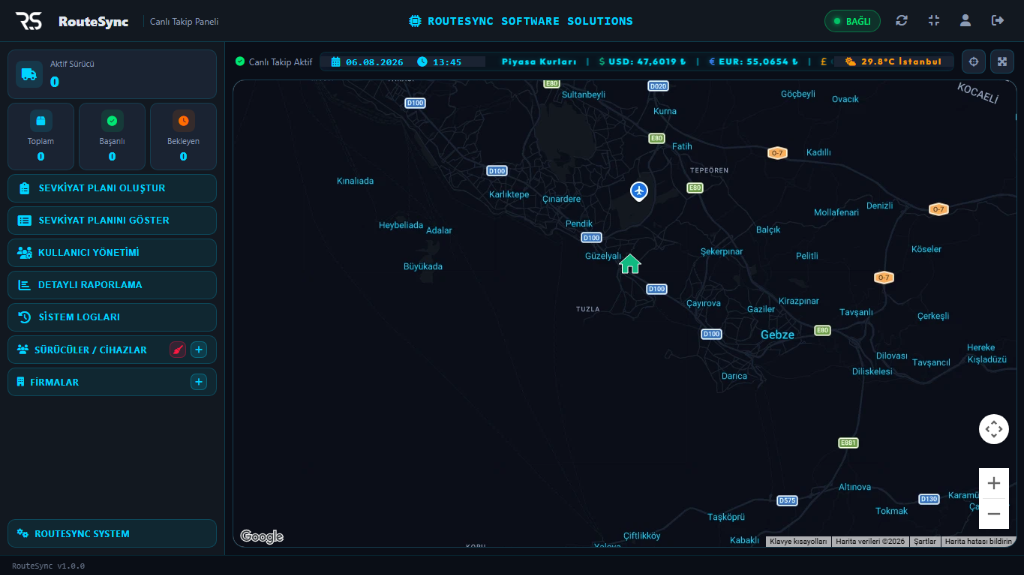The image size is (1024, 575).
Task: Click the ROUTESYNC SYSTEM button
Action: pos(112,533)
